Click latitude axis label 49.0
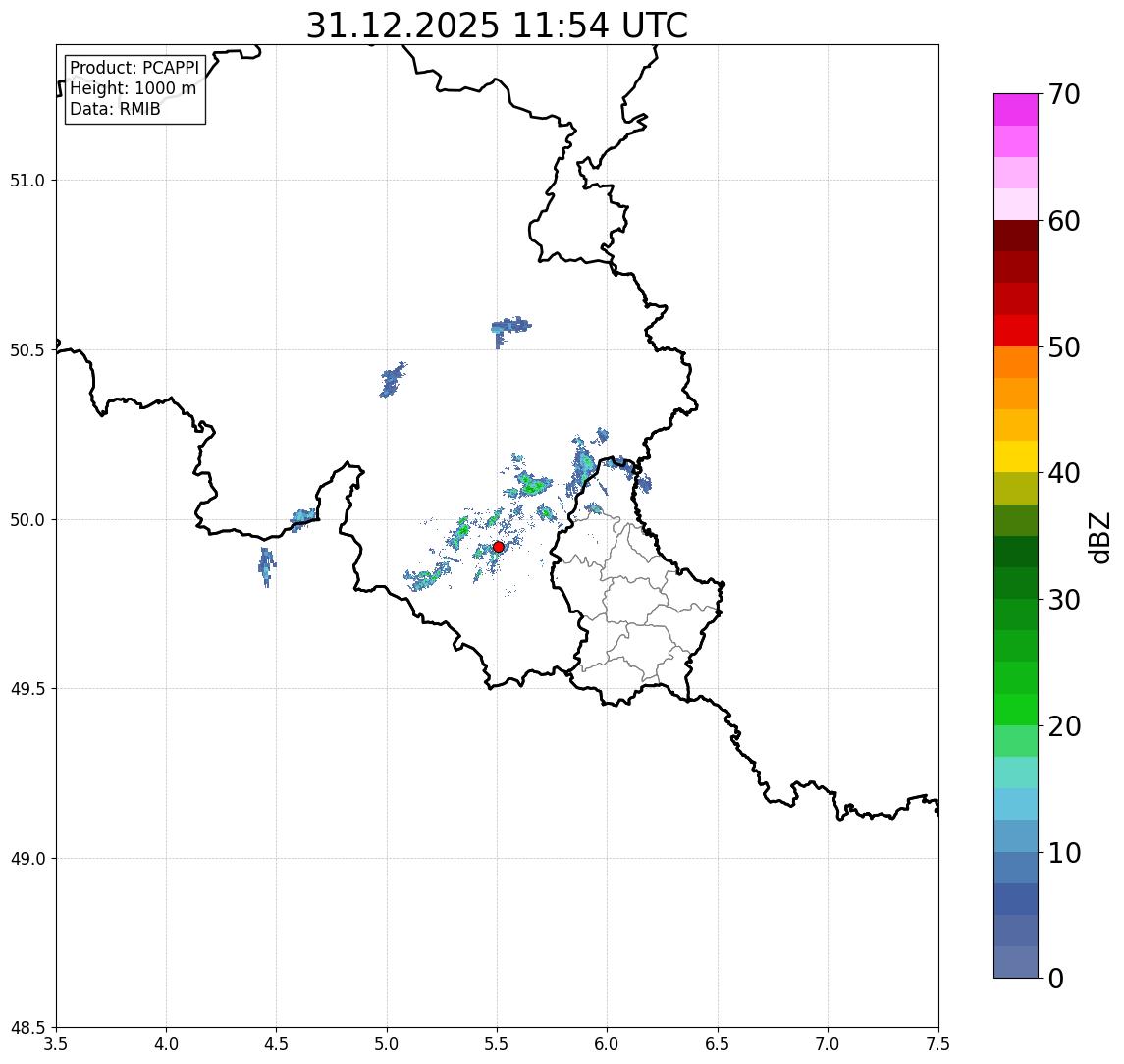 point(27,858)
